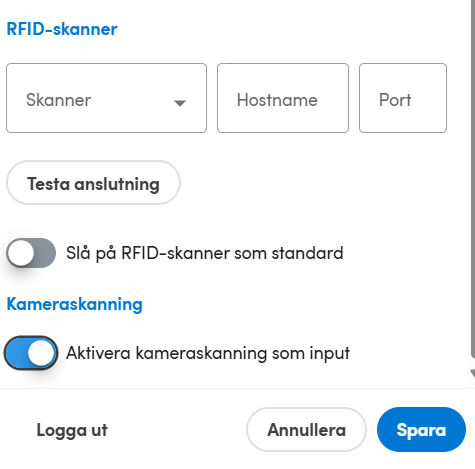The height and width of the screenshot is (469, 475).
Task: Focus the Hostname input field
Action: [x=283, y=98]
